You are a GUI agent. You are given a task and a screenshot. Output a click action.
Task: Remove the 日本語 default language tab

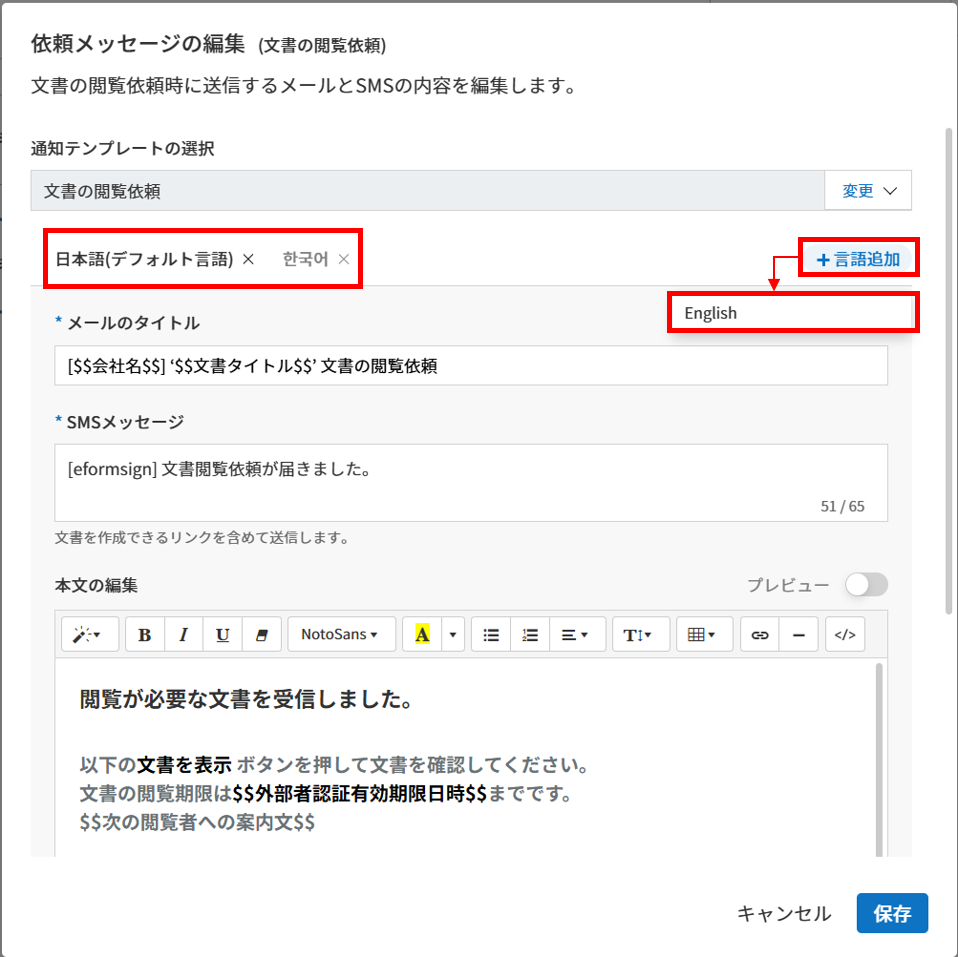[x=249, y=259]
